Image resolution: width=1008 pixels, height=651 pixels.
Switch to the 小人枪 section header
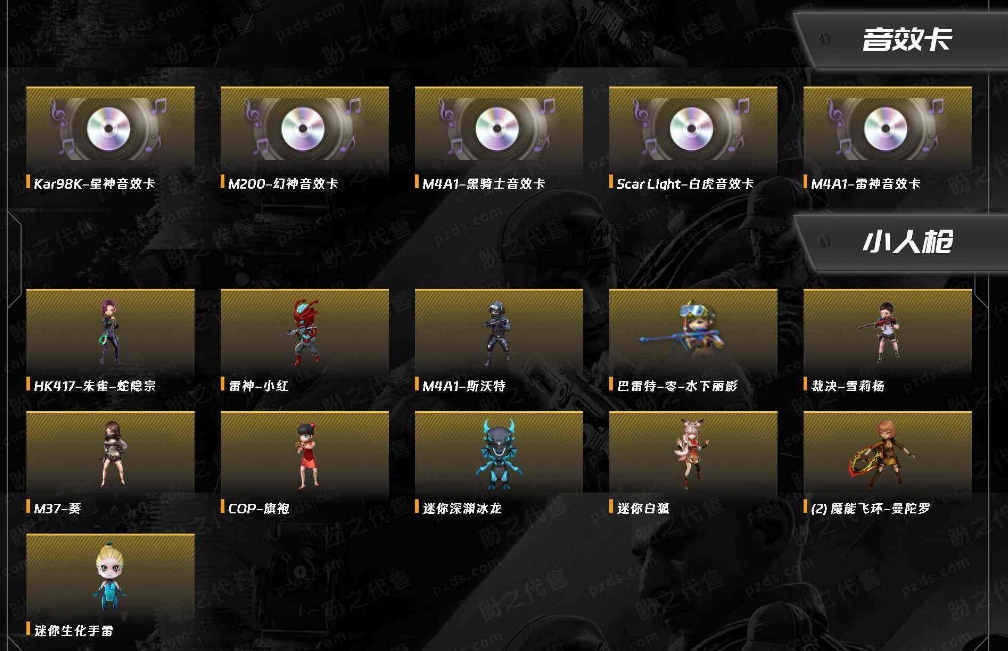906,242
